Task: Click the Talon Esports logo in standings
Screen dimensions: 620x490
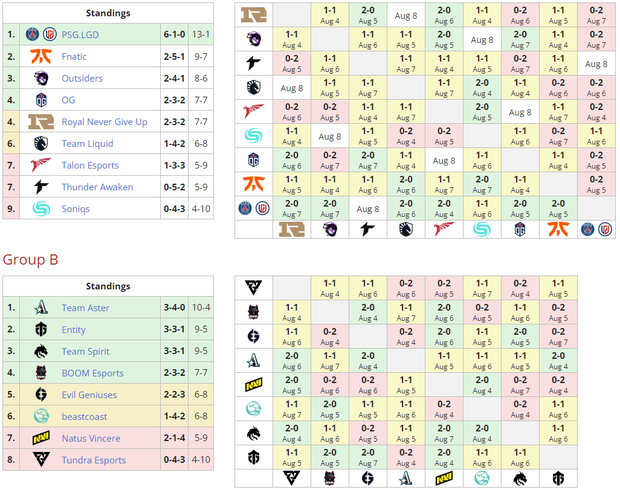Action: coord(41,165)
